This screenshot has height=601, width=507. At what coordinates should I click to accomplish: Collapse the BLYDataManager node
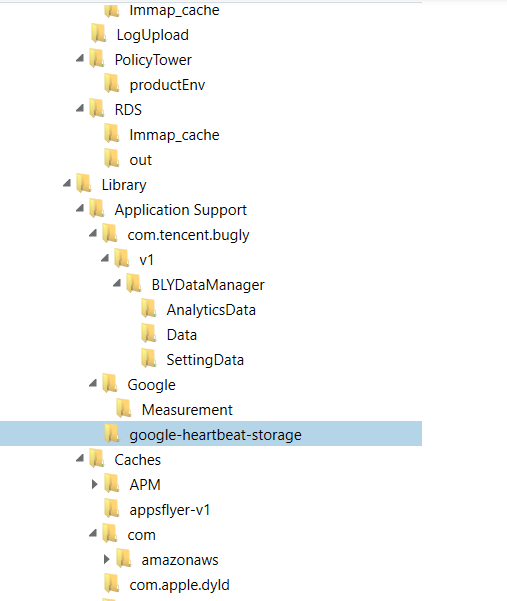[x=117, y=283]
